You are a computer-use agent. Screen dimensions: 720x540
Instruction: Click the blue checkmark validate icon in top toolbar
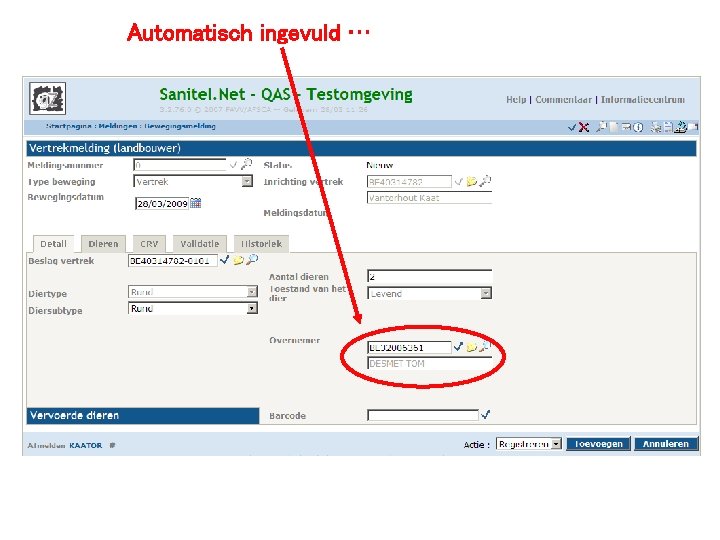572,127
